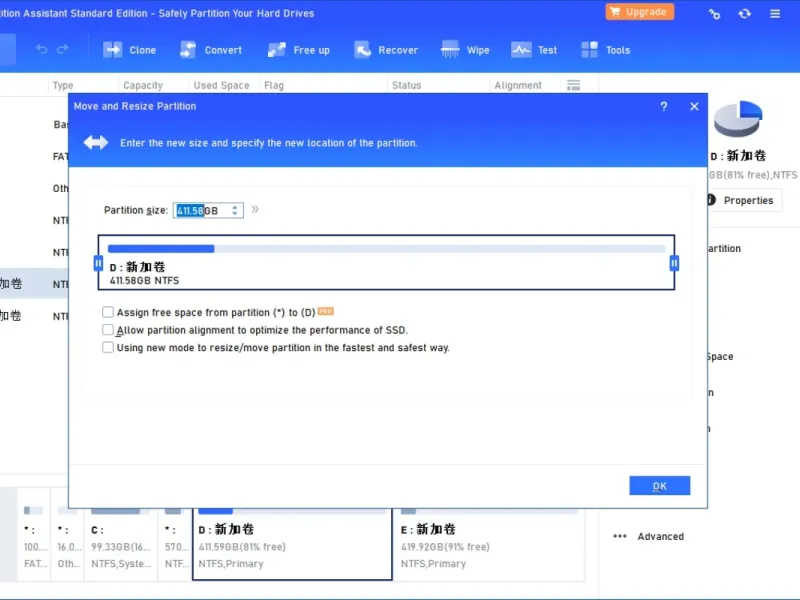
Task: Open the Tools menu in toolbar
Action: [606, 50]
